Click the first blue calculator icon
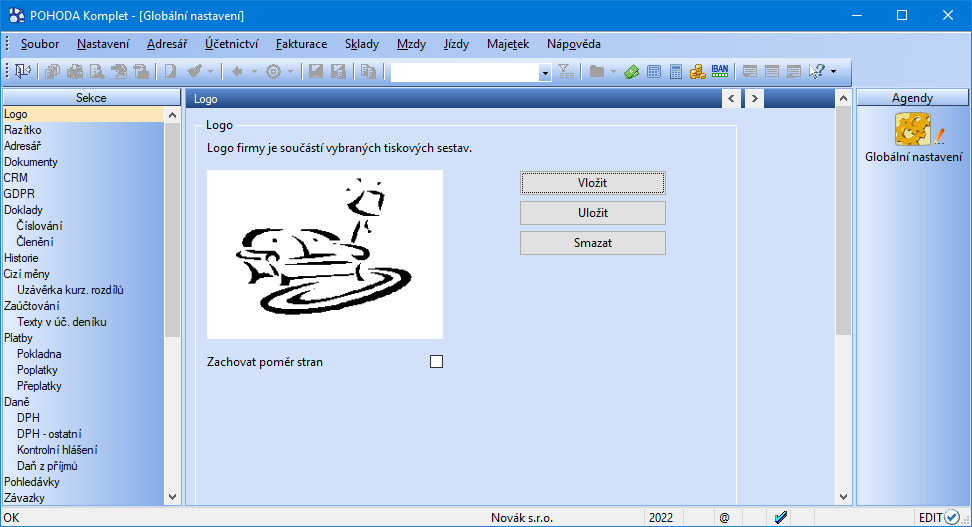This screenshot has width=972, height=527. pos(654,71)
